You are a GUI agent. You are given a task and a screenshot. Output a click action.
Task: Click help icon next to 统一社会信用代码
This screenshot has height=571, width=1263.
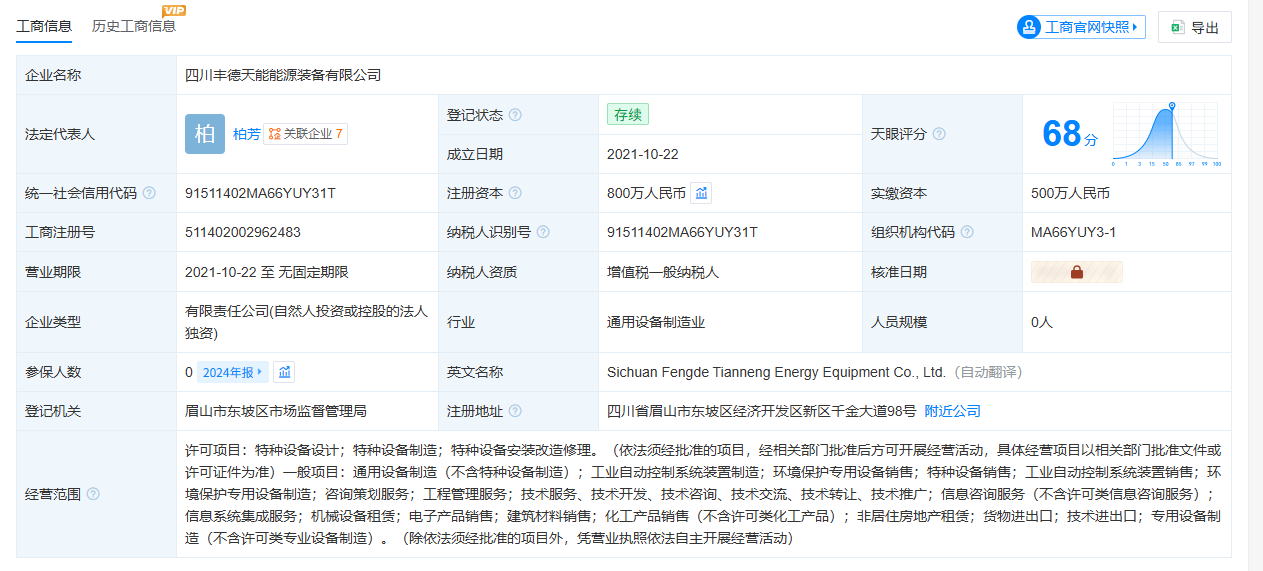(x=149, y=193)
